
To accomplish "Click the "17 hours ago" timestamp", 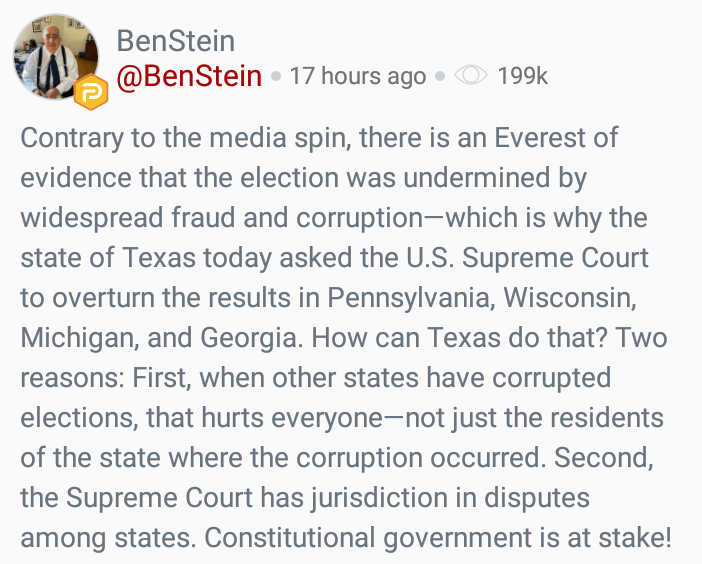I will 357,76.
